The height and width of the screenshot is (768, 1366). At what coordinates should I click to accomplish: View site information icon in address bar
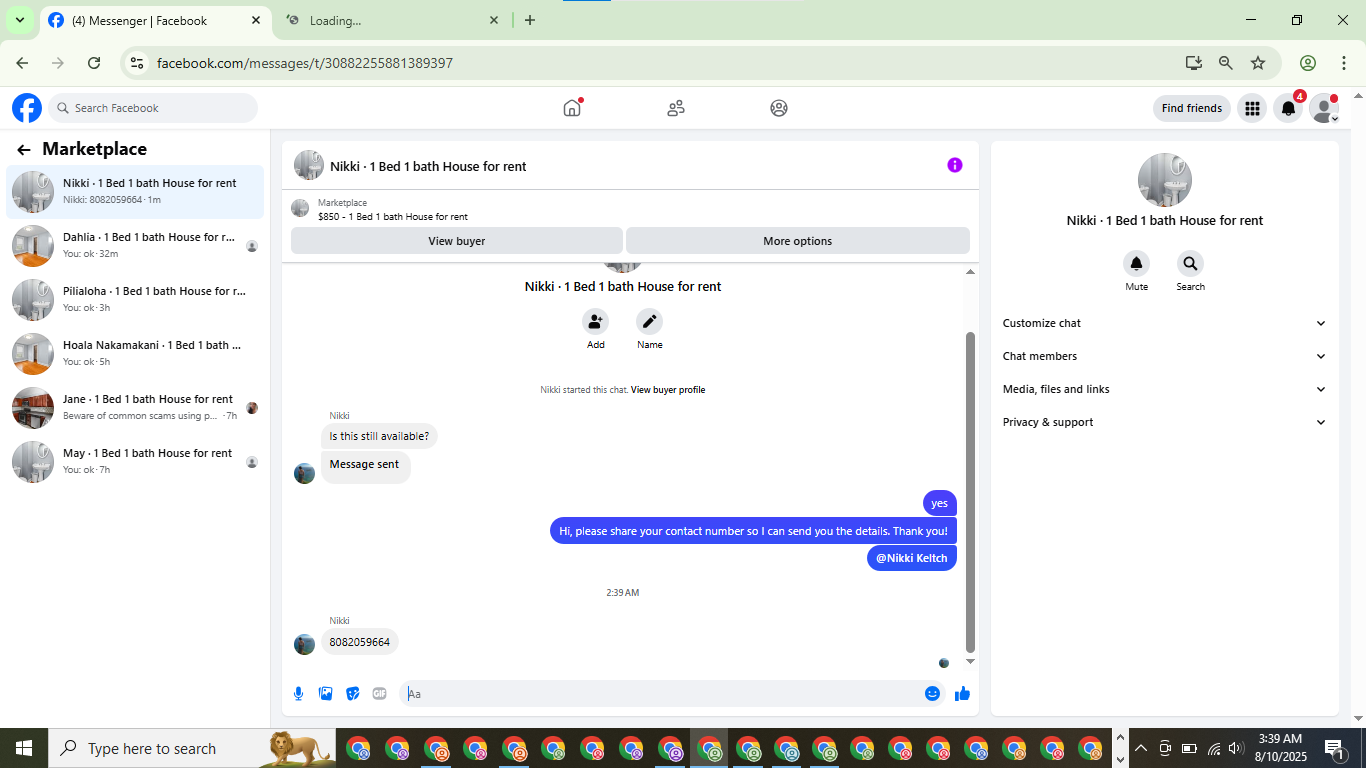point(137,63)
